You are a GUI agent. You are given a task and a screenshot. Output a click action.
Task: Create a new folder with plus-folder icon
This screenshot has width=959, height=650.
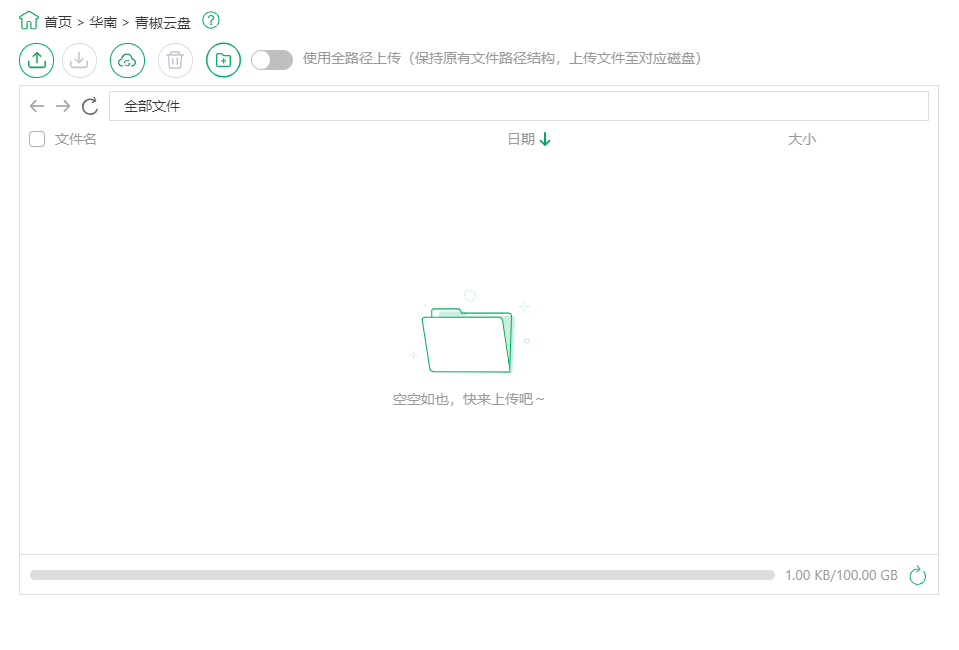pyautogui.click(x=223, y=60)
